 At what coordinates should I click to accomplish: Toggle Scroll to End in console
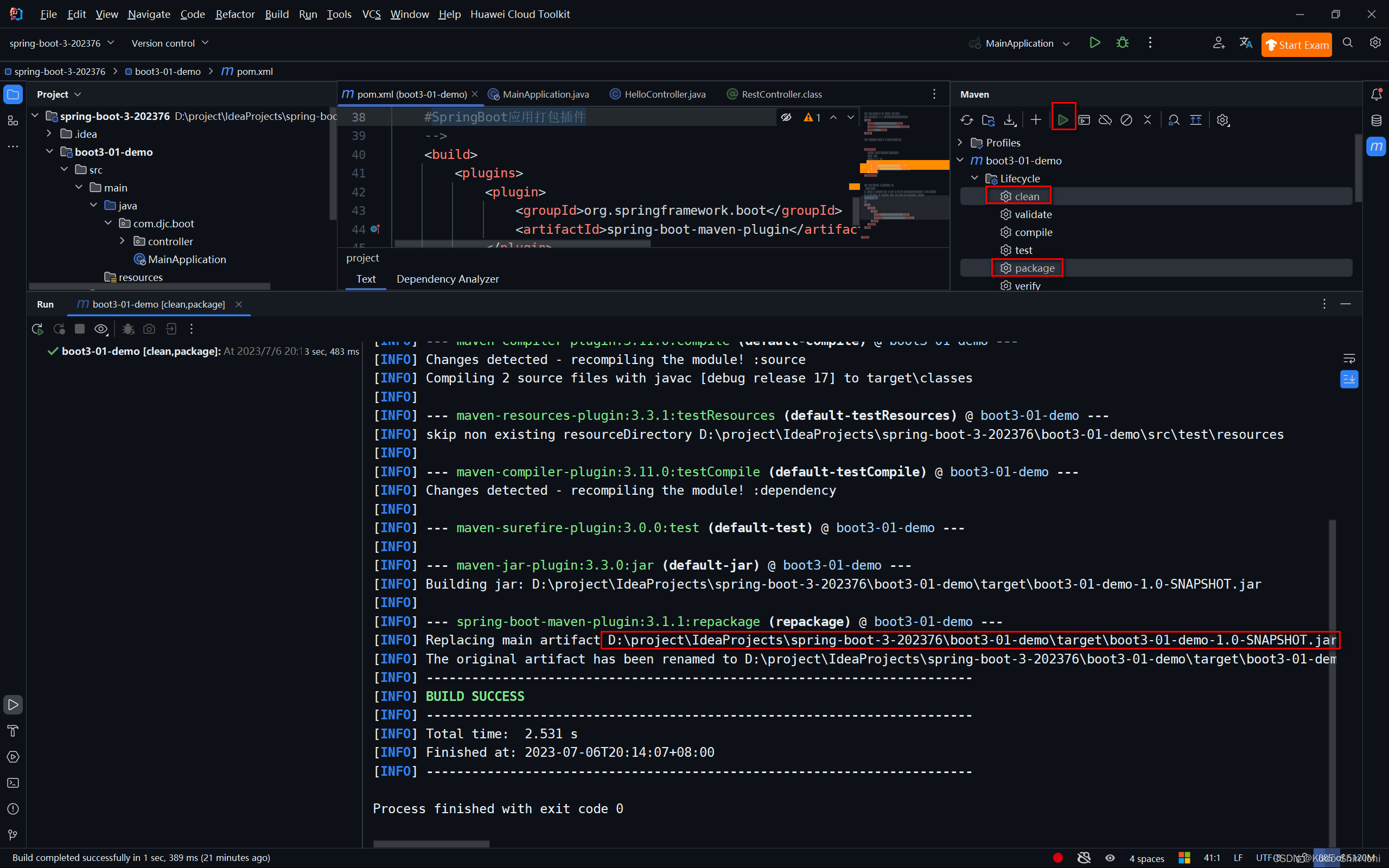pyautogui.click(x=1349, y=379)
